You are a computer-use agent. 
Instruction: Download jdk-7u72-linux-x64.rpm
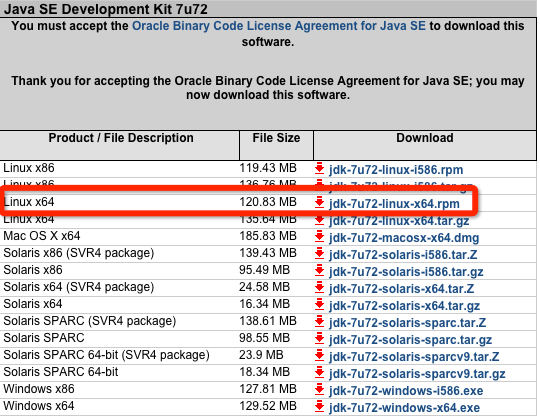394,204
